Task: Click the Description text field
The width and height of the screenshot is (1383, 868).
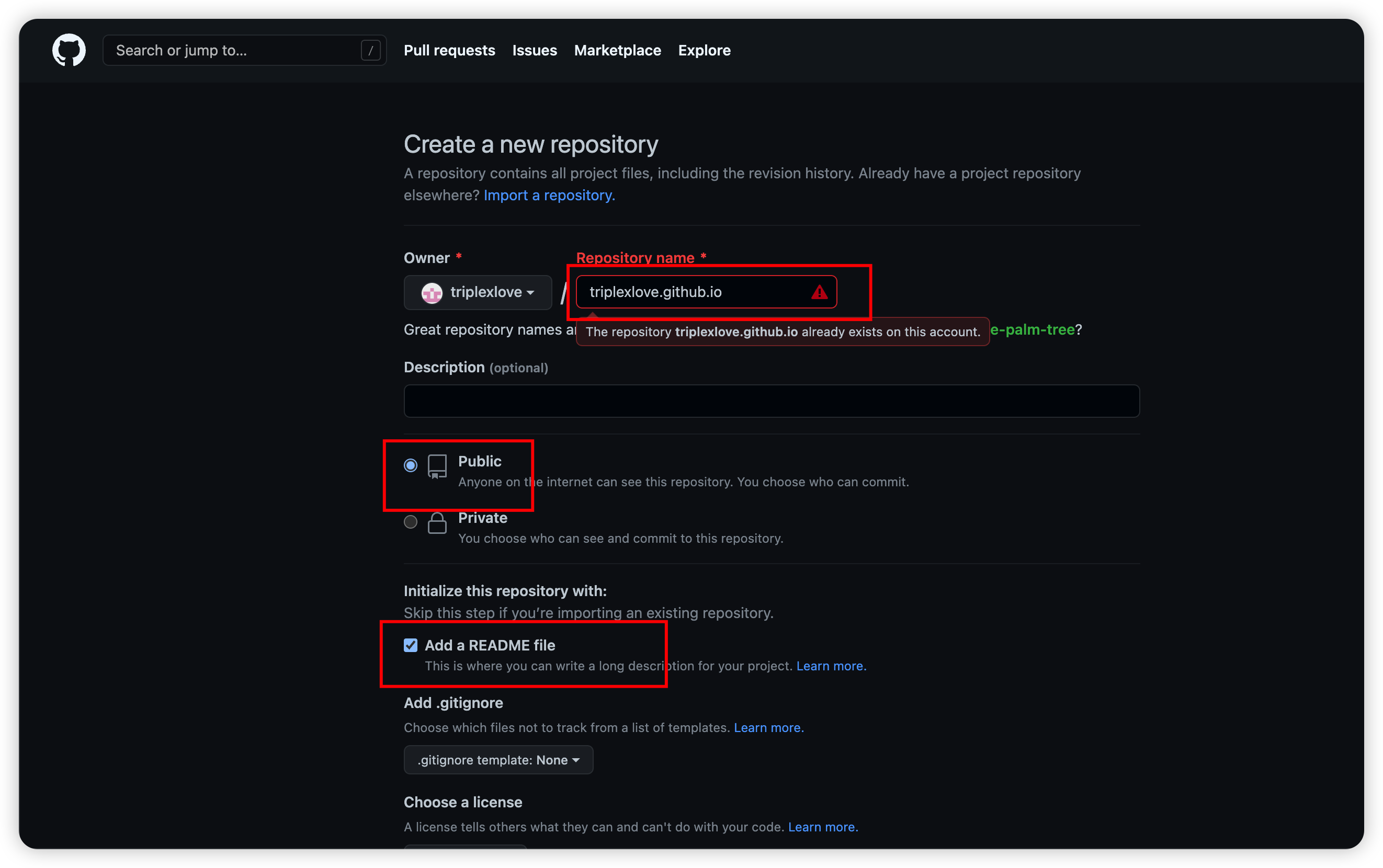Action: [772, 401]
